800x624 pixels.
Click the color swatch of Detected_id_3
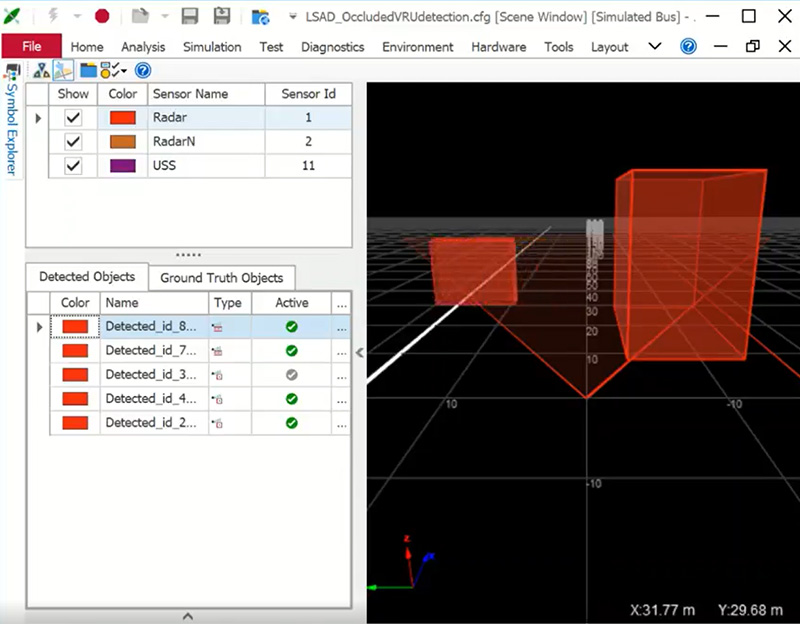(75, 375)
